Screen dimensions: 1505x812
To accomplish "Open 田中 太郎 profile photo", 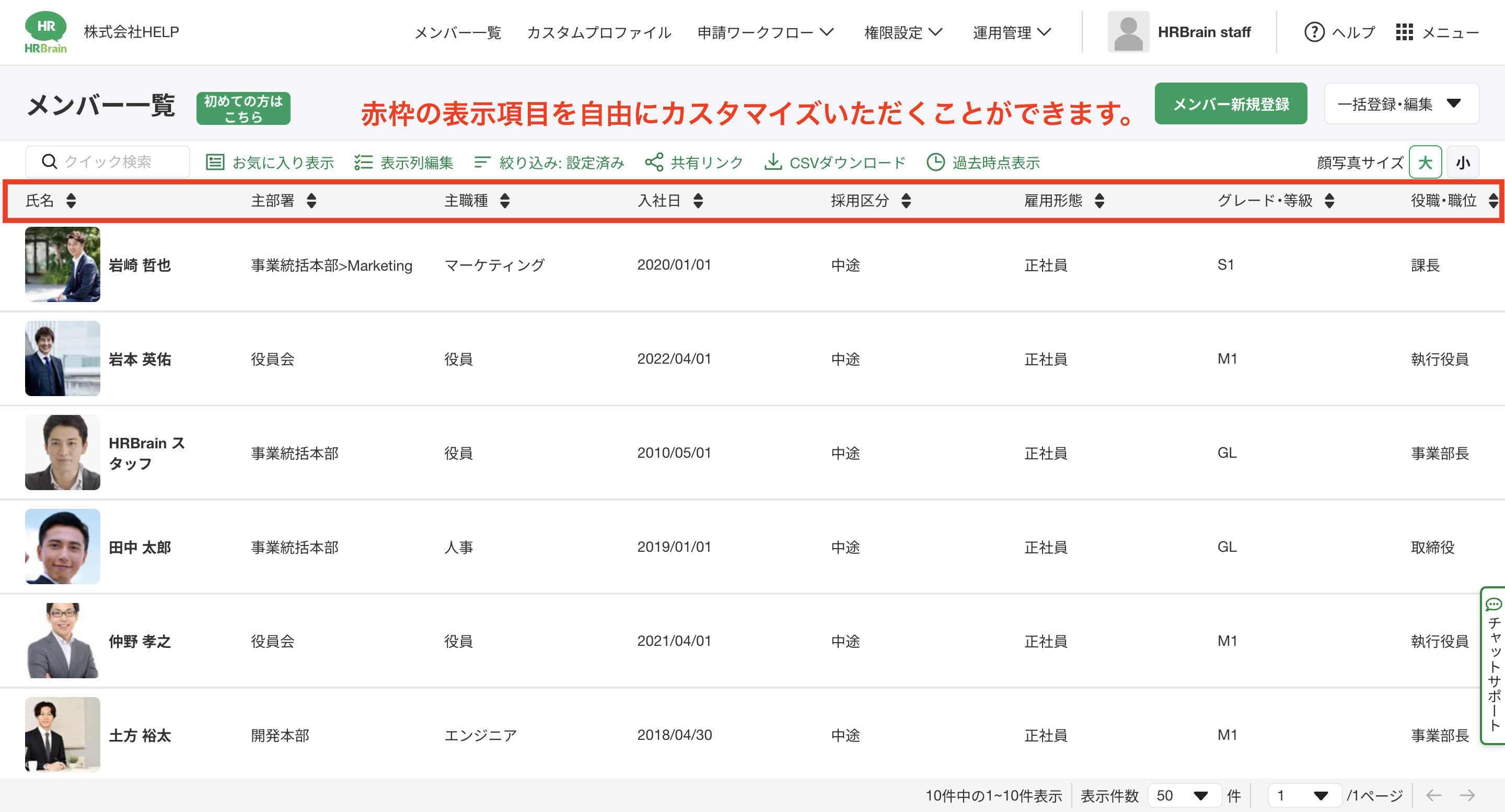I will point(63,547).
